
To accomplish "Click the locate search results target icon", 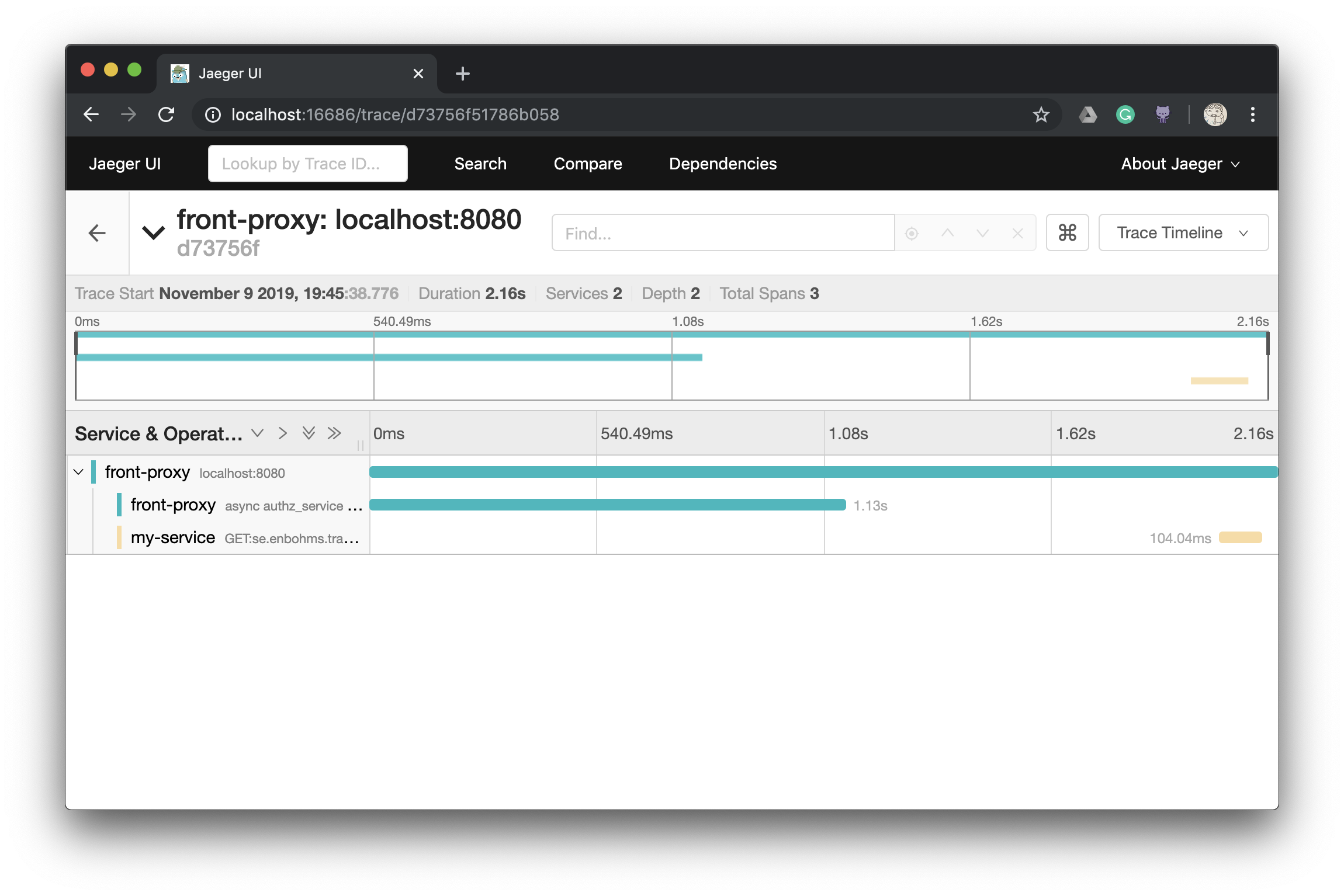I will [x=912, y=234].
